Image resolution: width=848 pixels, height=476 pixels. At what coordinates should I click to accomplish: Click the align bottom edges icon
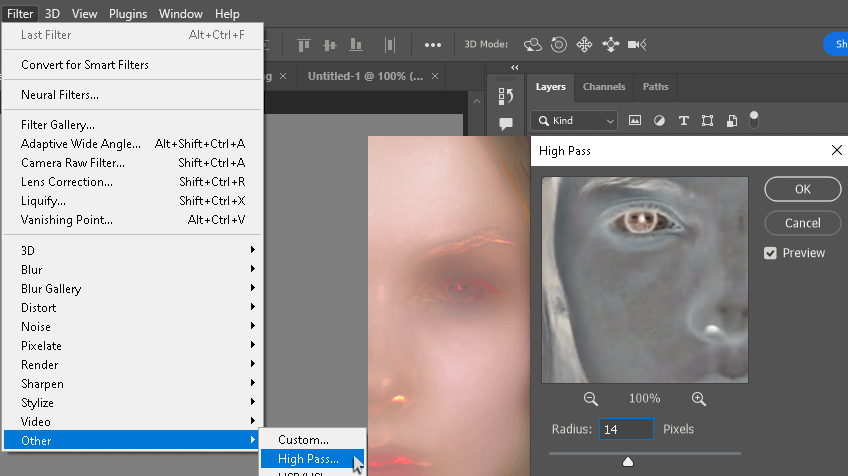[x=356, y=44]
